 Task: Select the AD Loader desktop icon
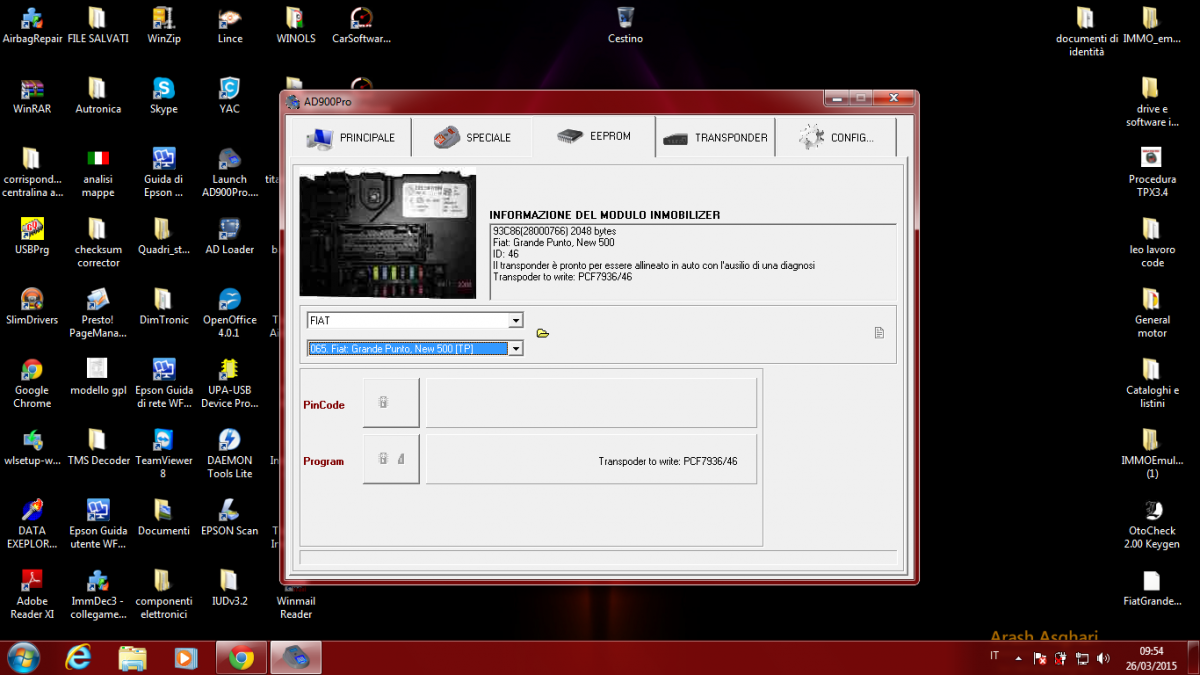[x=230, y=237]
